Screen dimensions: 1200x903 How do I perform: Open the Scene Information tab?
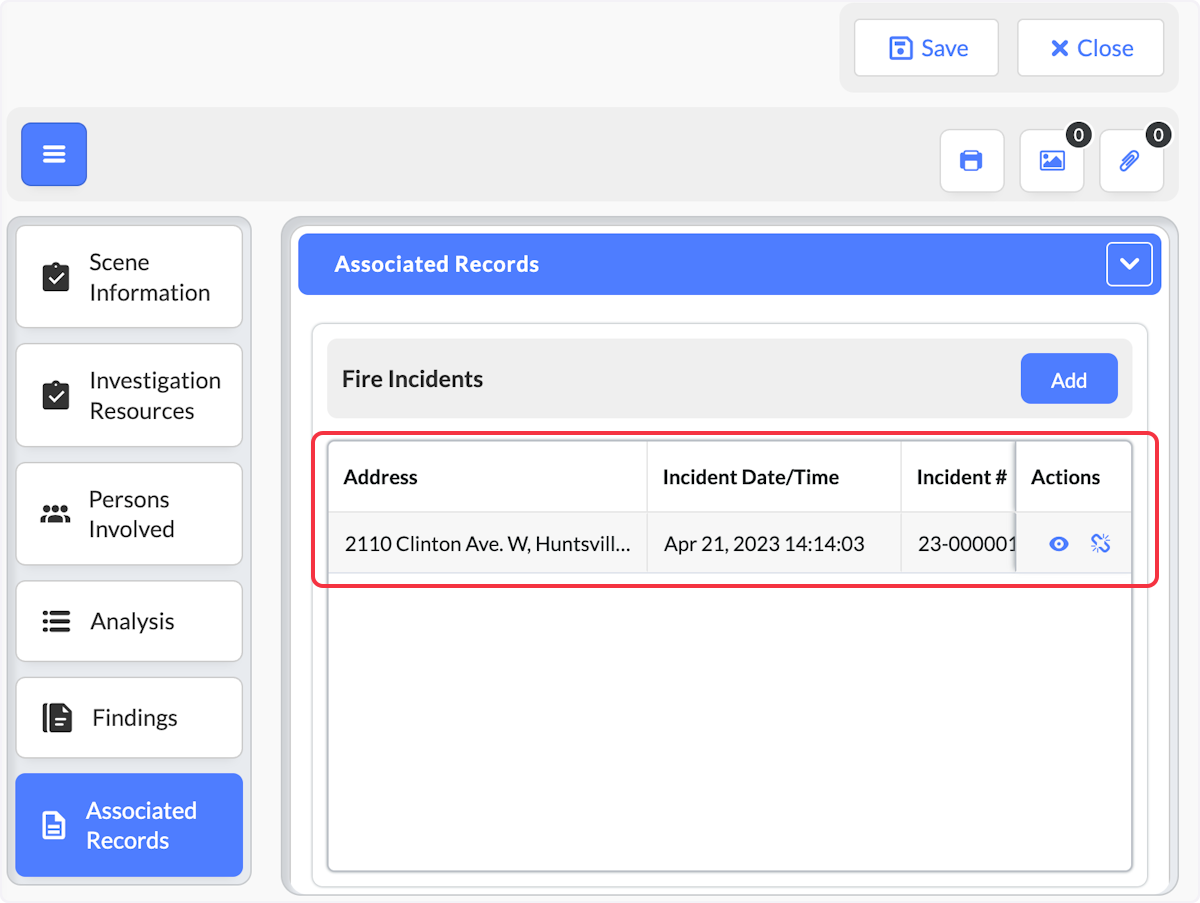coord(129,277)
